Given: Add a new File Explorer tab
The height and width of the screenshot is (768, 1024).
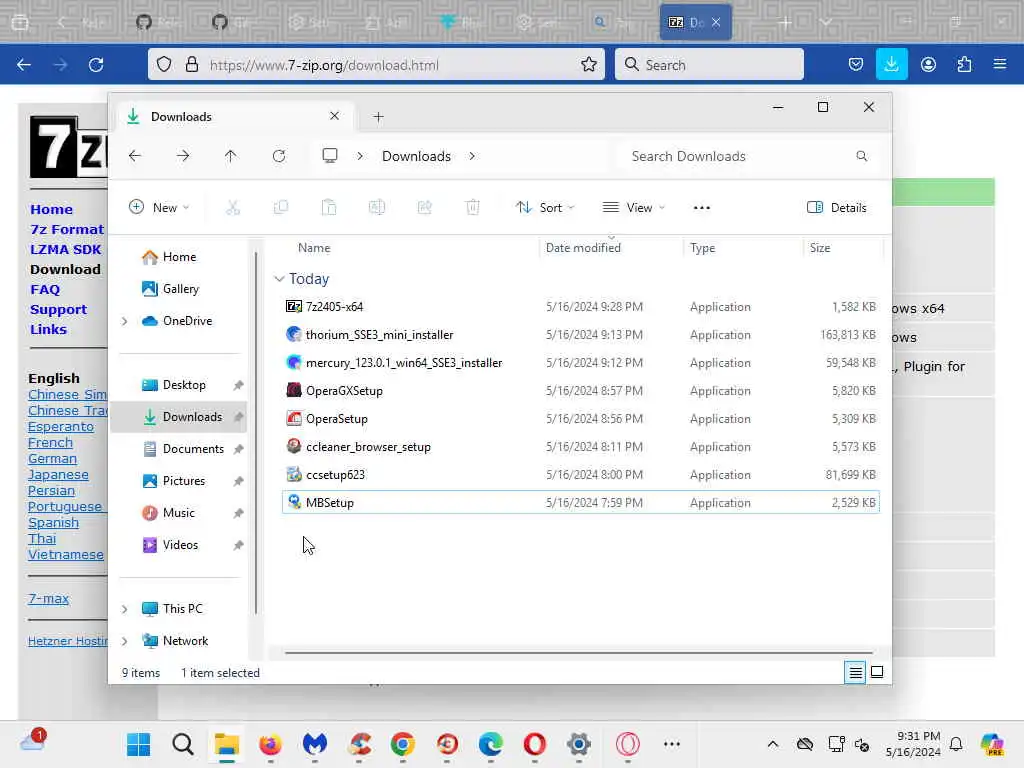Looking at the screenshot, I should coord(378,117).
